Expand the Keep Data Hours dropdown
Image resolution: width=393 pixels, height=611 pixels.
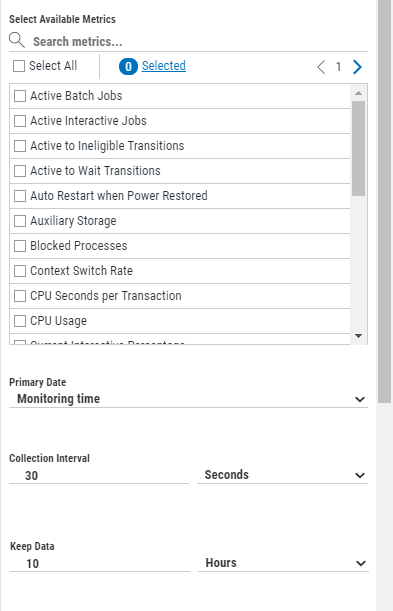(283, 563)
